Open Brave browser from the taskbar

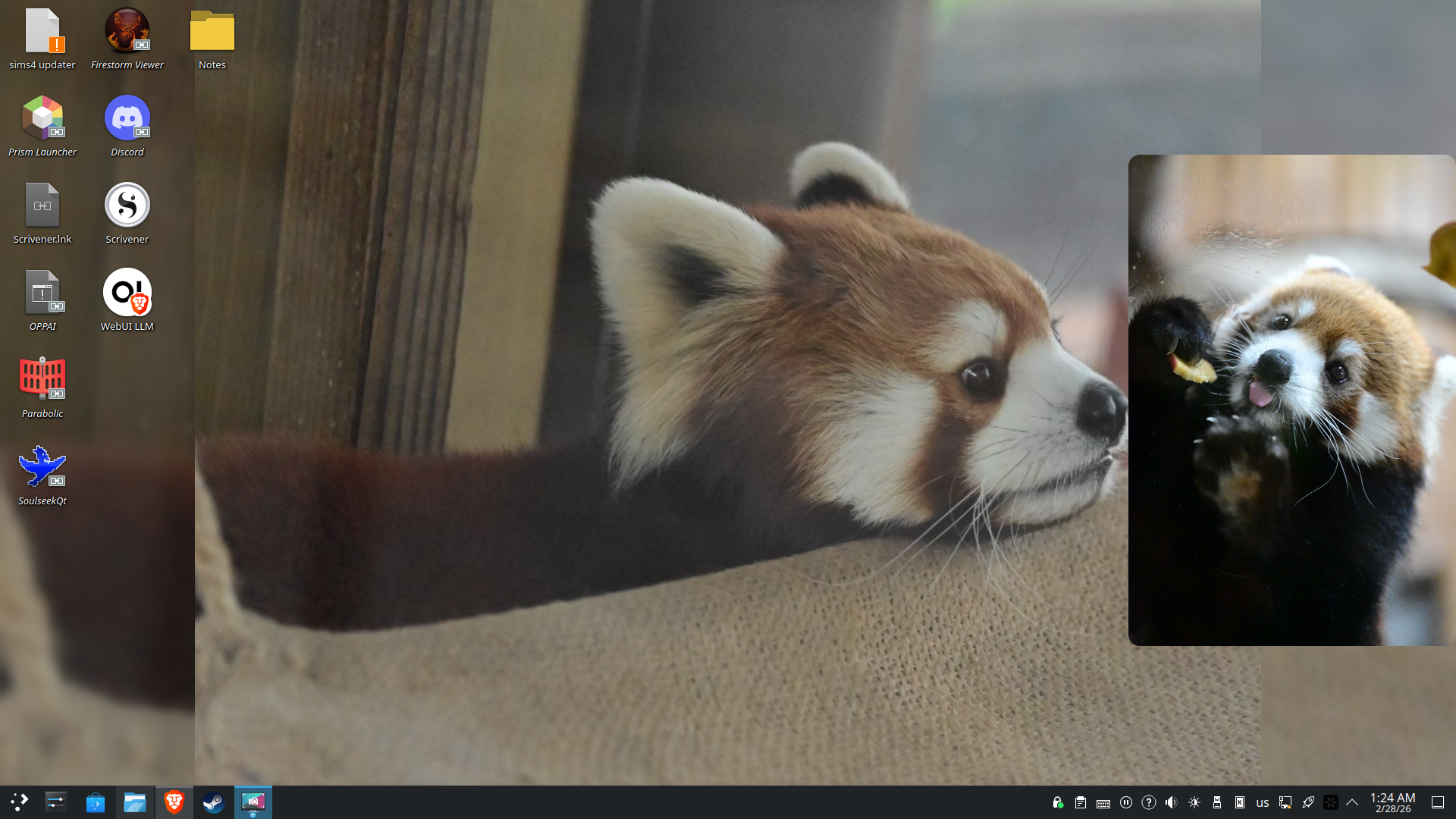174,802
